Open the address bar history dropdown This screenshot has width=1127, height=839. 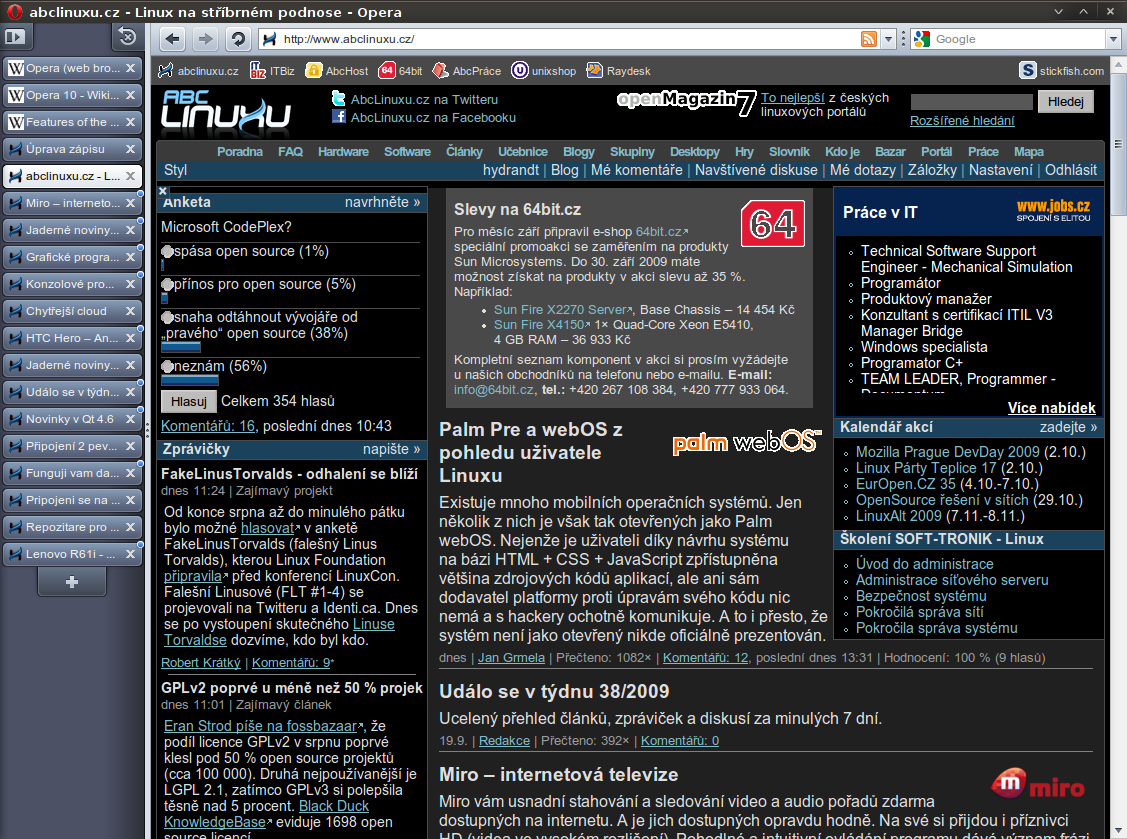(x=888, y=39)
